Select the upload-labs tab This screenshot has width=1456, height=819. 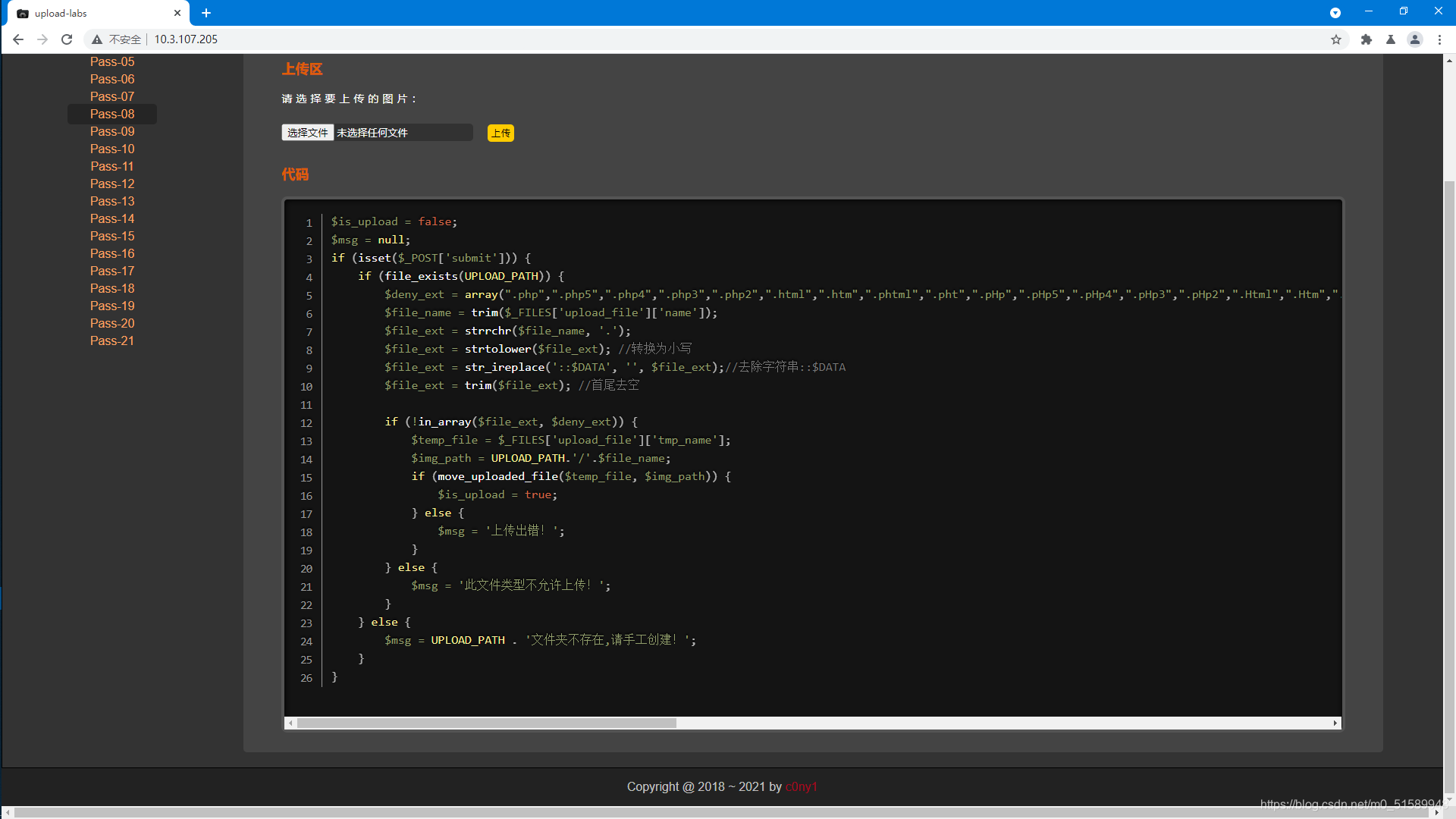pos(97,13)
